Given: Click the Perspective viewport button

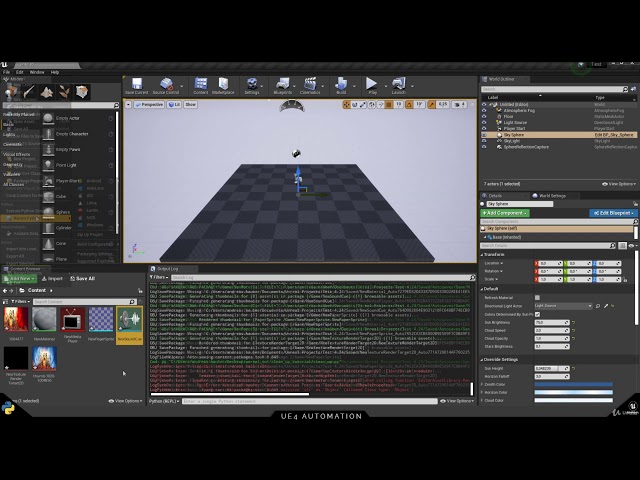Looking at the screenshot, I should point(149,105).
